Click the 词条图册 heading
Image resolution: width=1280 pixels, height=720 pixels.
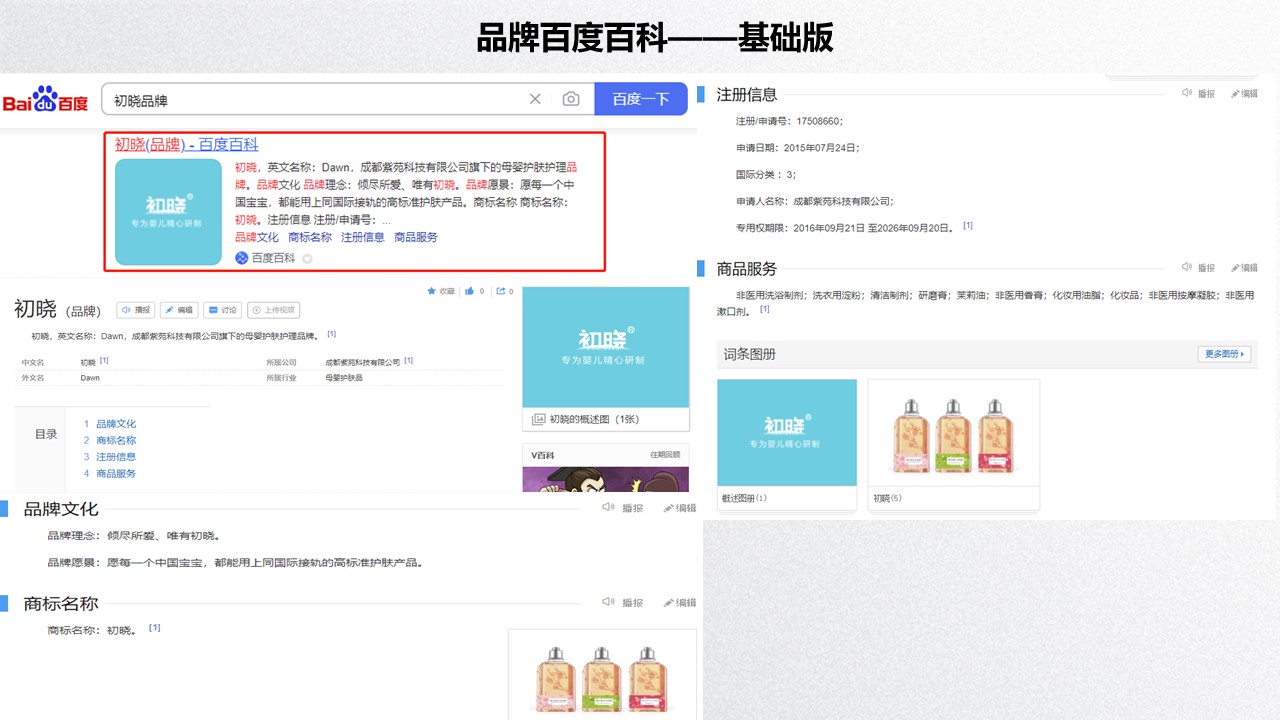tap(750, 354)
